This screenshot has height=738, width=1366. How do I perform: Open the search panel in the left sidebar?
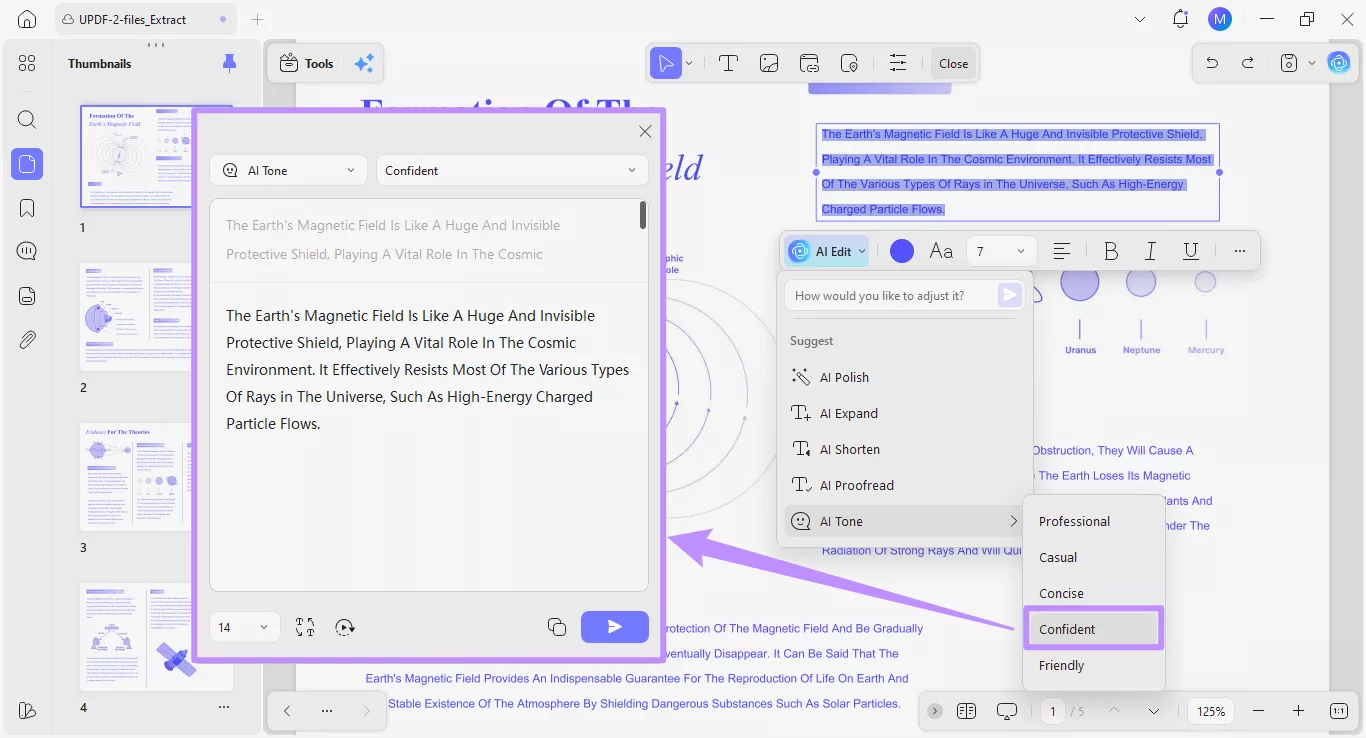(27, 120)
